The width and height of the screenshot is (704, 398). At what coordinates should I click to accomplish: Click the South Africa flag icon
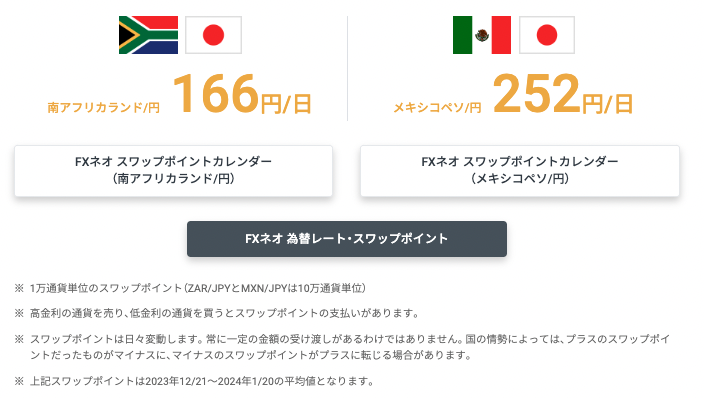(x=148, y=35)
